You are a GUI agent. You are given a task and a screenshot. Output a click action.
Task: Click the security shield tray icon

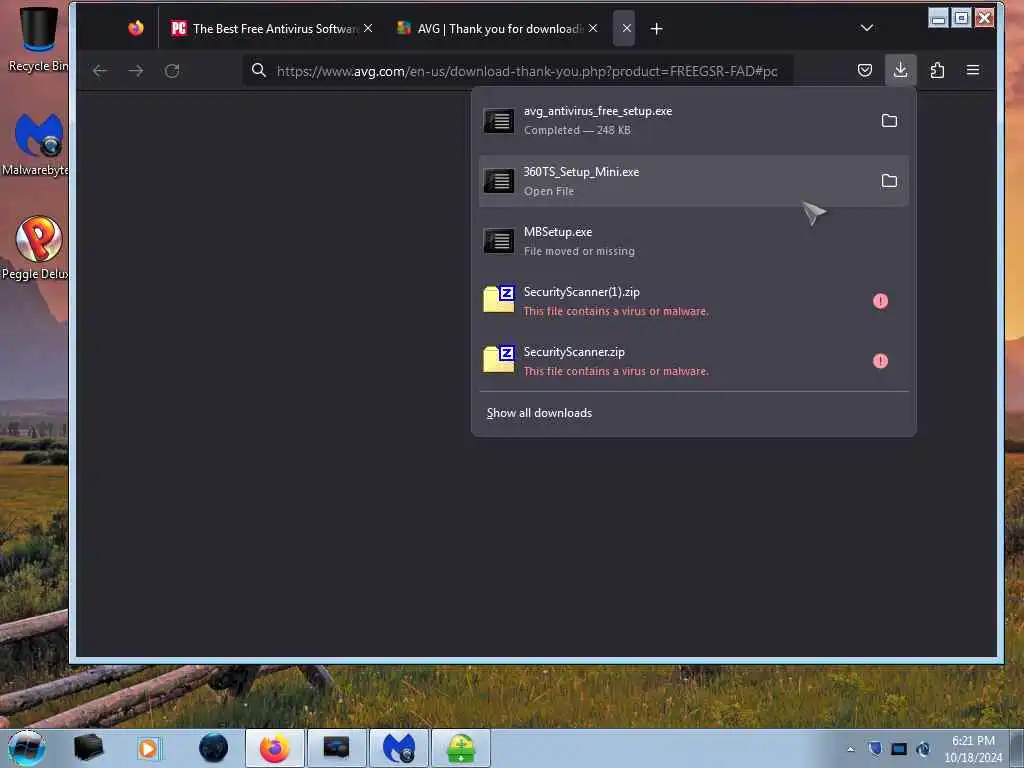coord(875,748)
